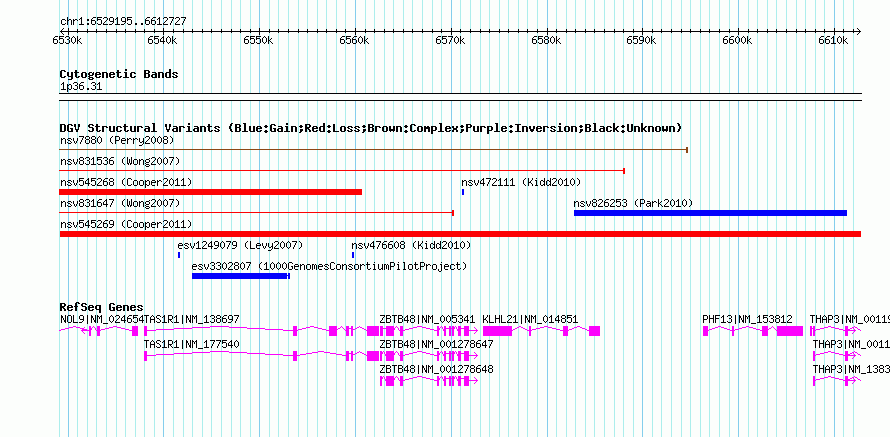890x437 pixels.
Task: Open the second-row THAP3|NM_0011 gene label
Action: pos(851,344)
